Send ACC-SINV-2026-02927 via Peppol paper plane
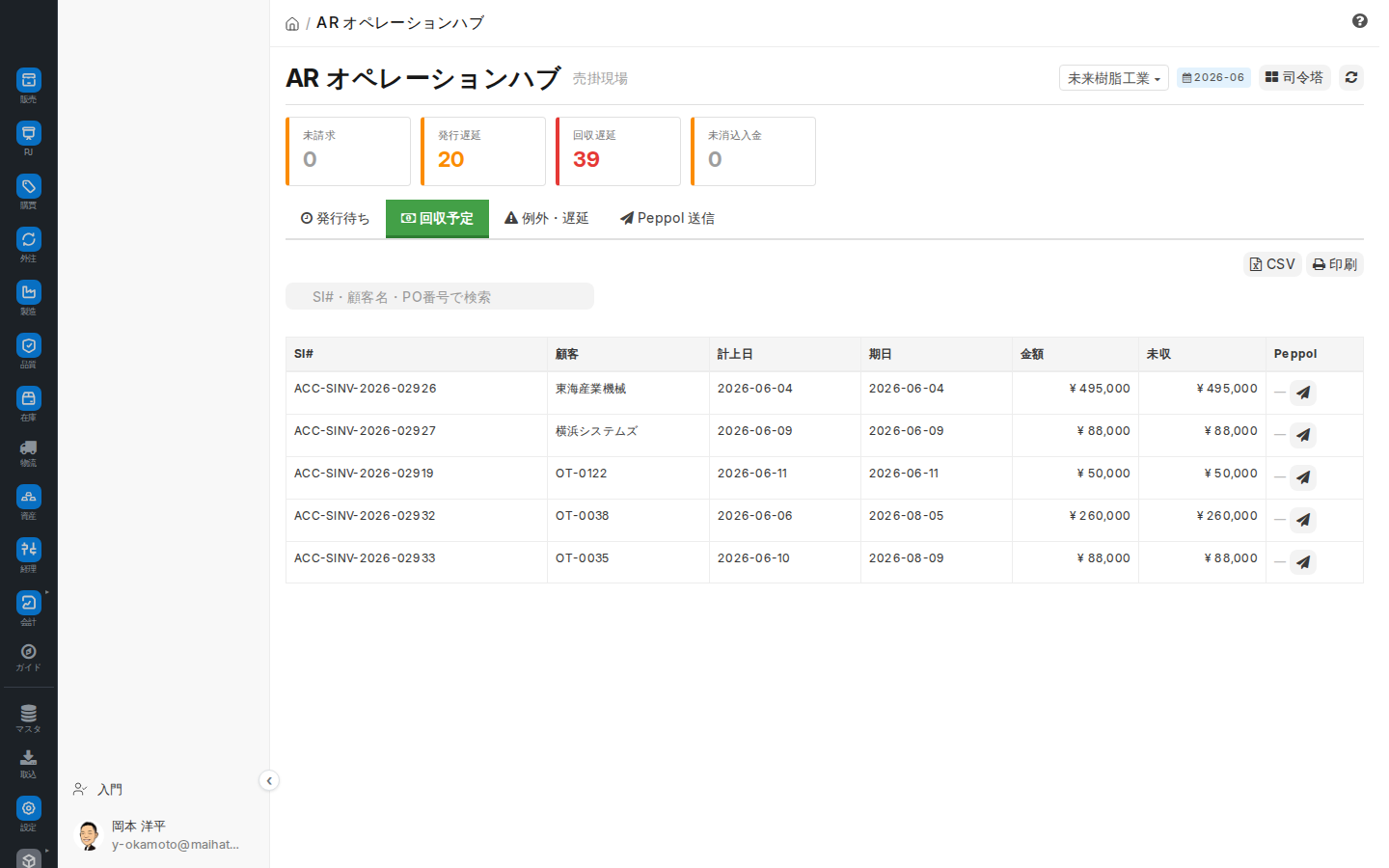 1303,435
